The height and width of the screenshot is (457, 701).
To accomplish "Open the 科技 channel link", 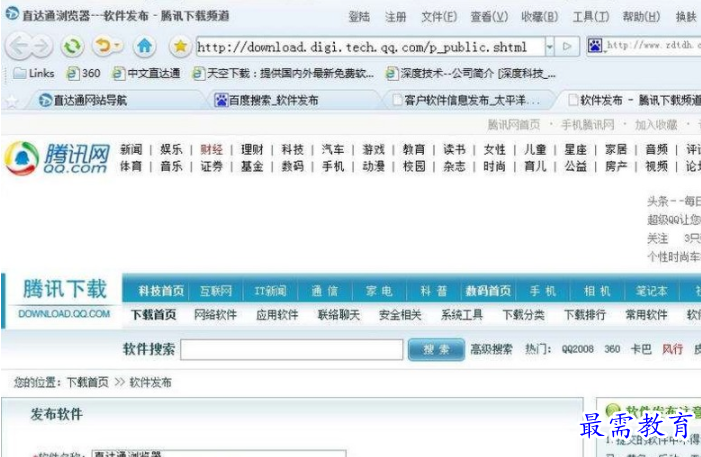I will tap(292, 149).
